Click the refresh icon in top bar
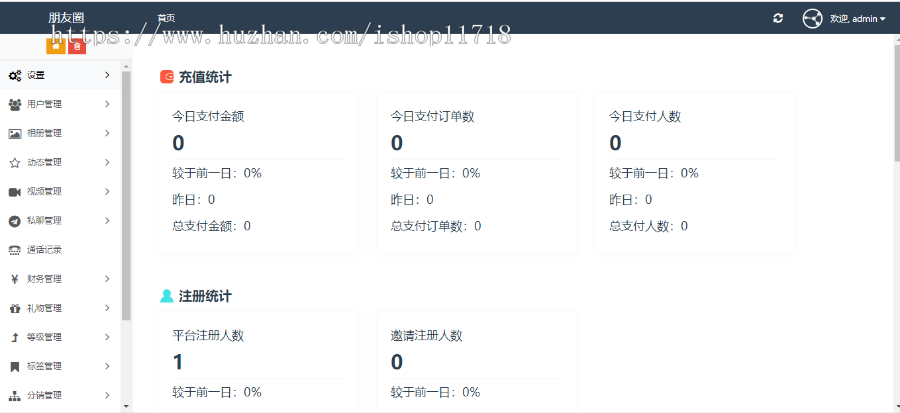 pyautogui.click(x=778, y=18)
